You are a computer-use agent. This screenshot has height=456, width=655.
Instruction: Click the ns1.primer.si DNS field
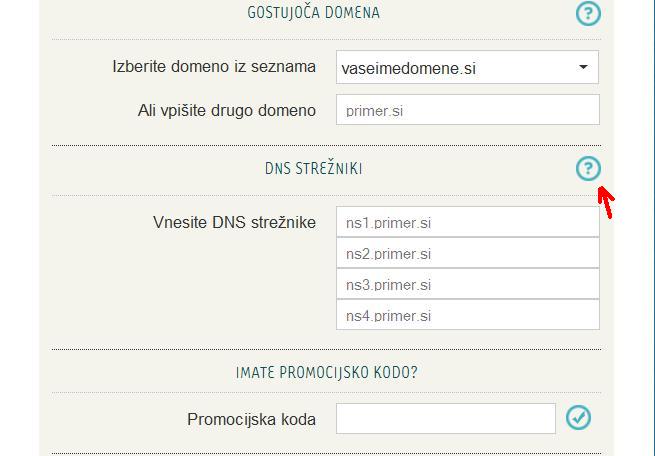tap(467, 222)
